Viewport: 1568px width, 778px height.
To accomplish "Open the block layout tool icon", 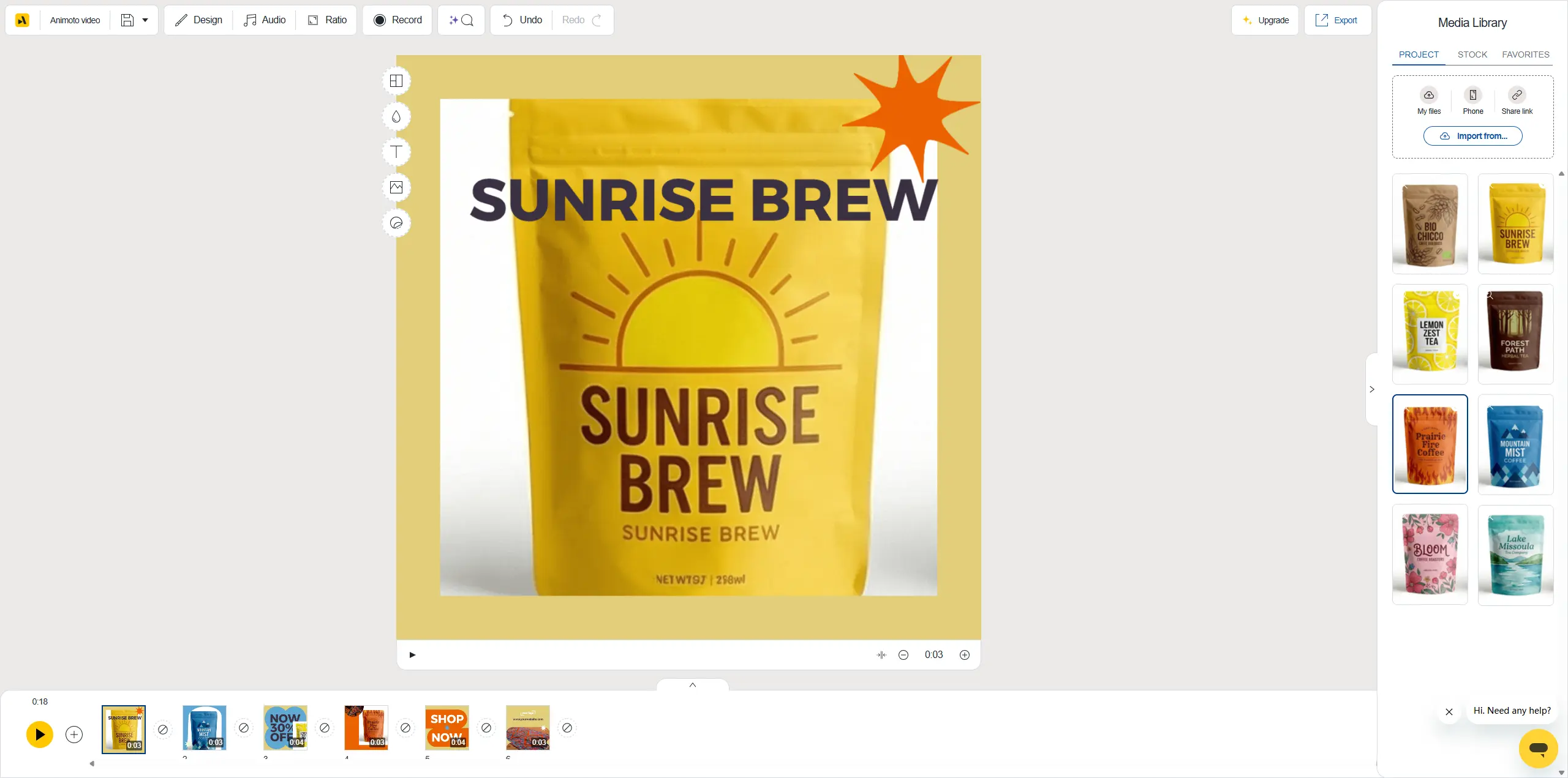I will [396, 81].
